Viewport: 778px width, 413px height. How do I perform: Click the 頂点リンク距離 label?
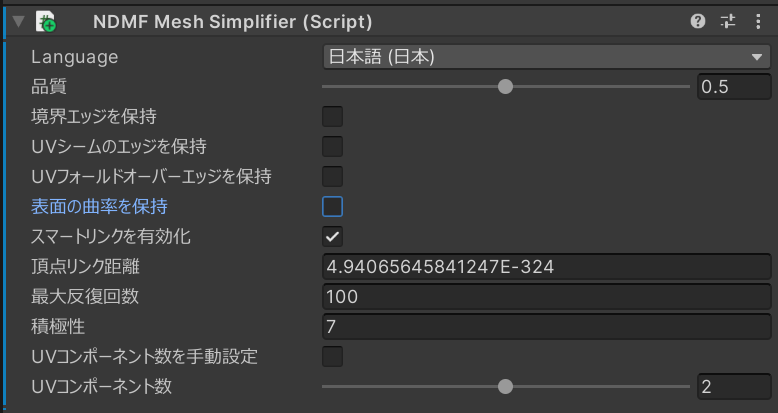pos(85,267)
